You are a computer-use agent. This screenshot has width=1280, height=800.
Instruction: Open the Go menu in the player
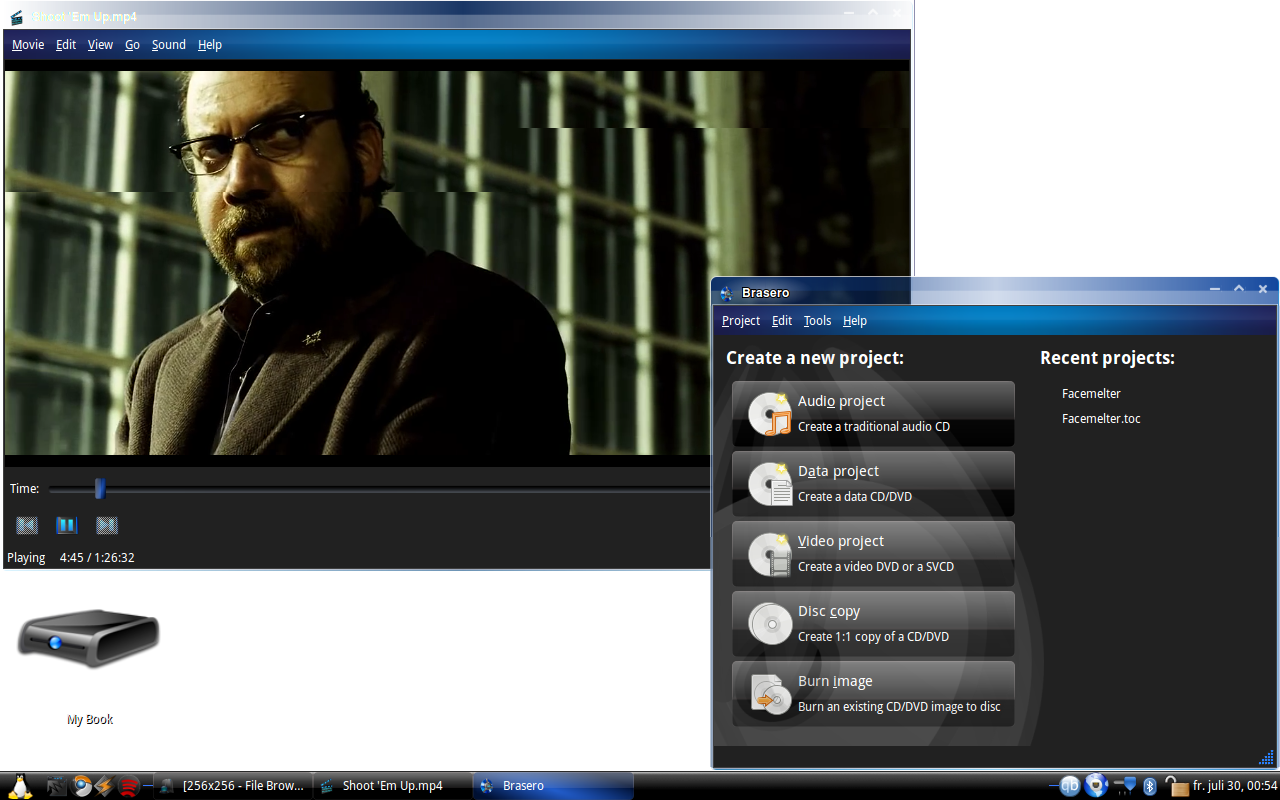pos(132,45)
